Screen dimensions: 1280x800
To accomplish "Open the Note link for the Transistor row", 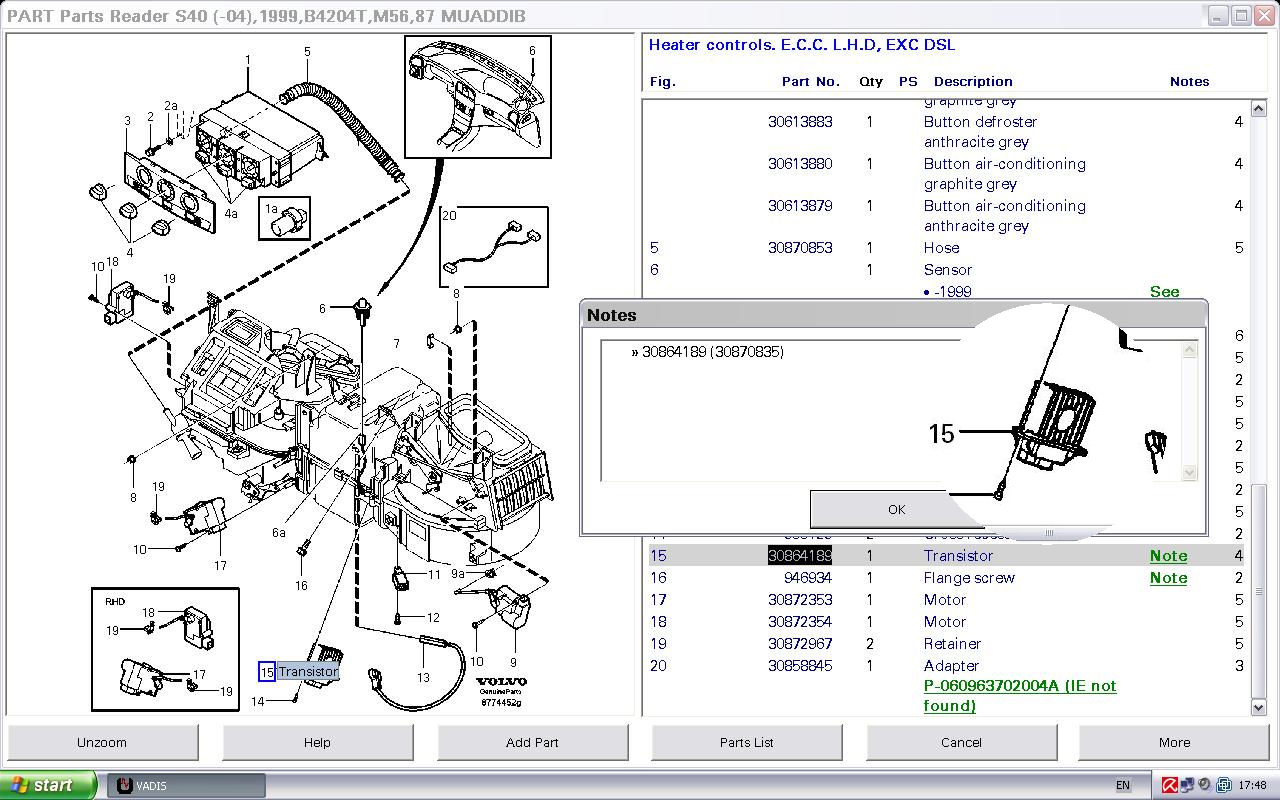I will pos(1168,556).
